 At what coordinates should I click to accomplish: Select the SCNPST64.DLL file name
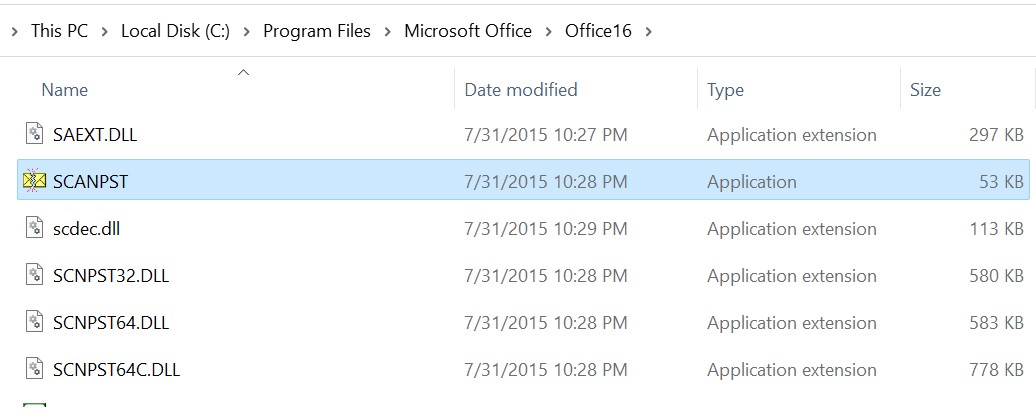111,323
